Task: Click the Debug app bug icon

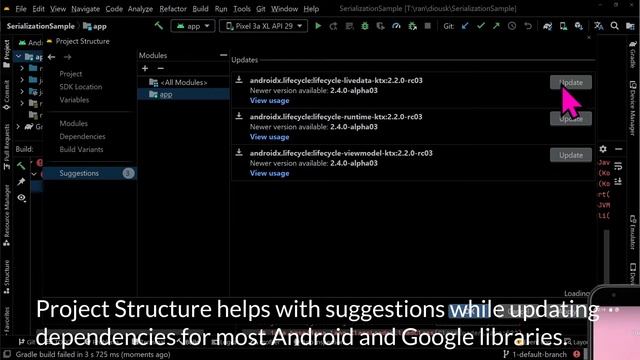Action: [x=364, y=26]
